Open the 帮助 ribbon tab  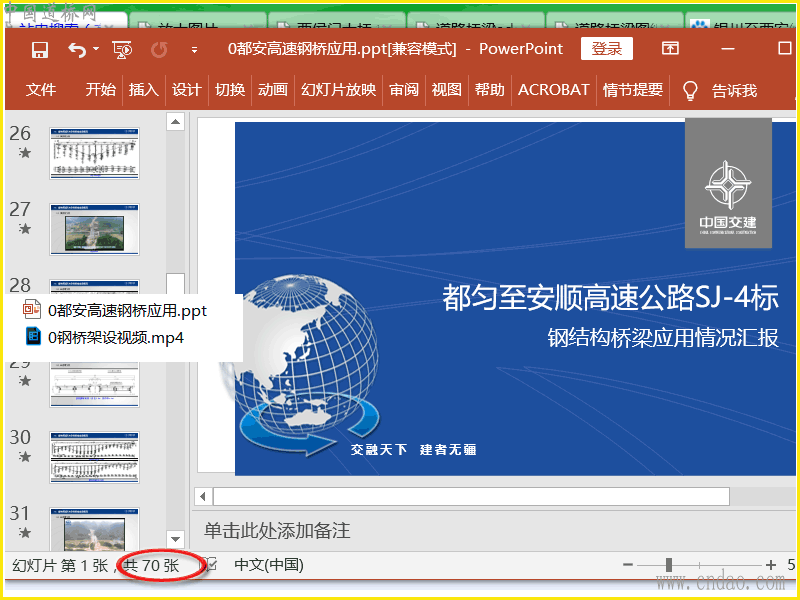489,90
